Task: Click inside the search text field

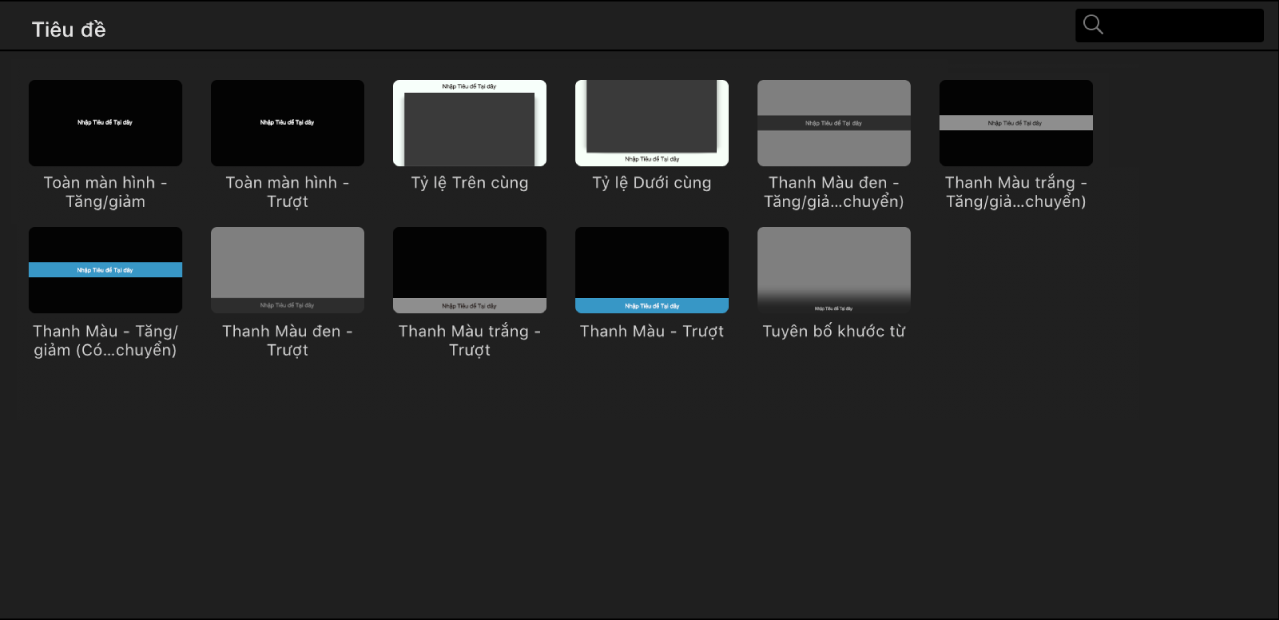Action: pyautogui.click(x=1170, y=25)
